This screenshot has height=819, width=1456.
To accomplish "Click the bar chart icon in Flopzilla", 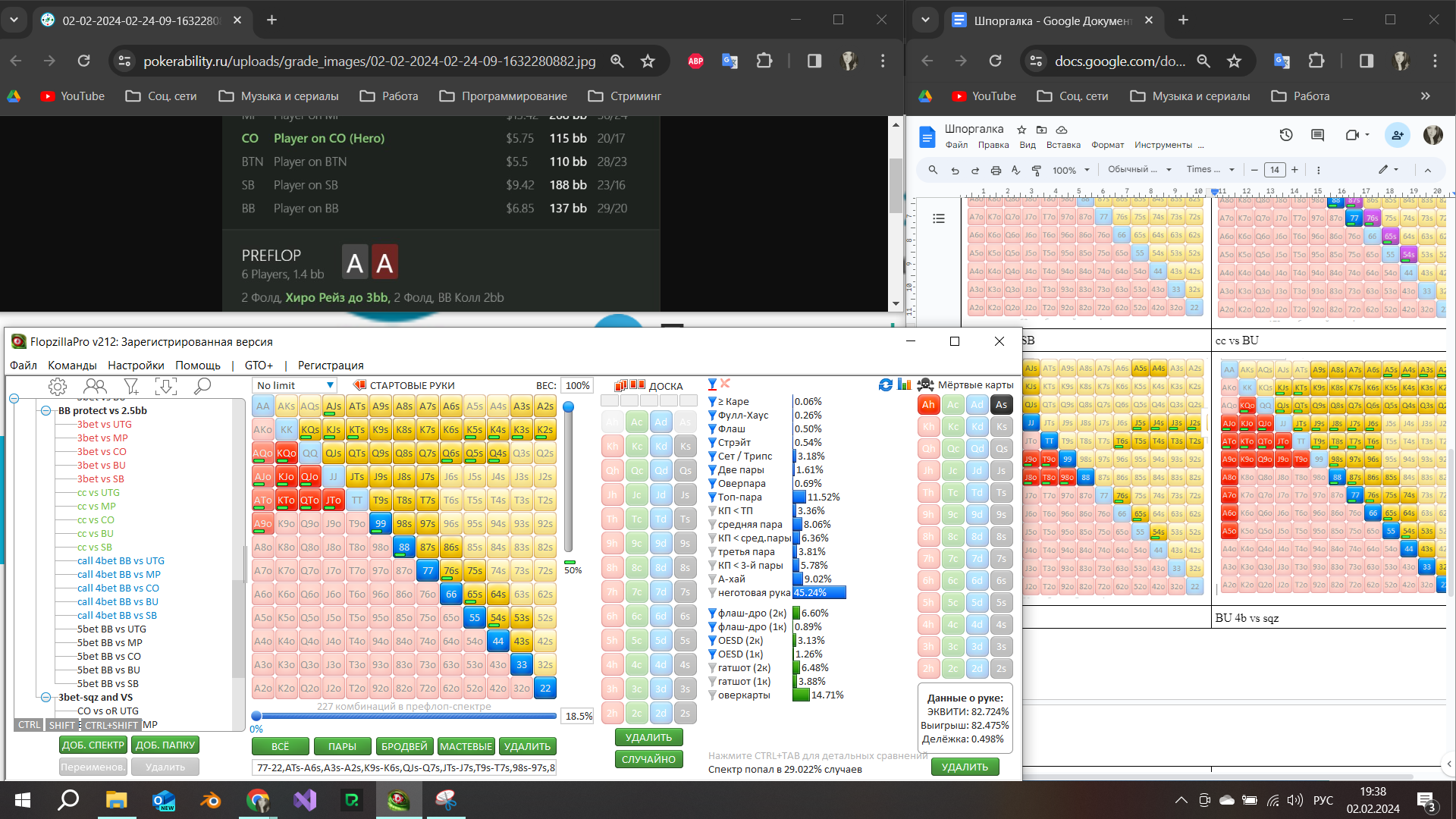I will [904, 384].
